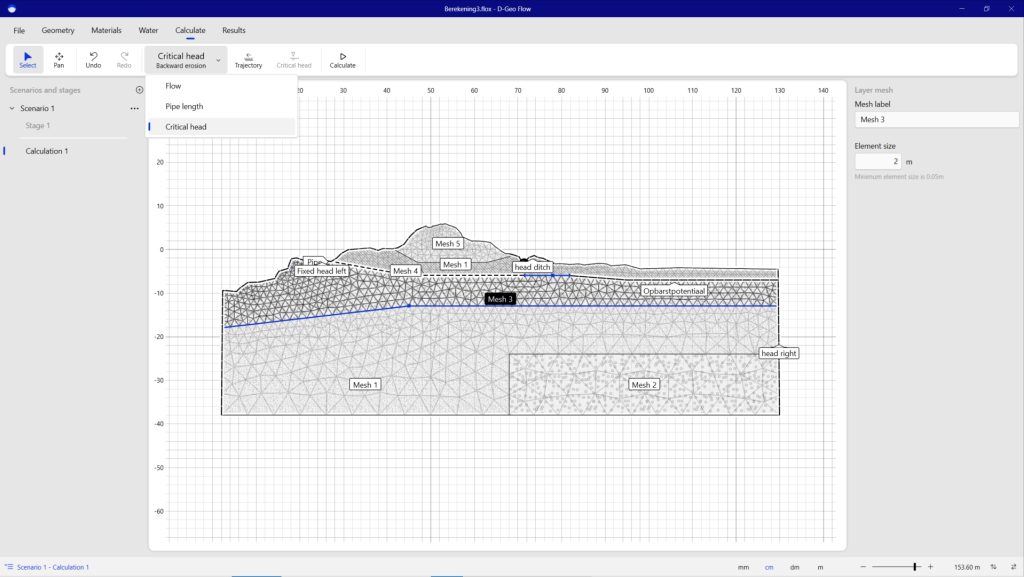The height and width of the screenshot is (577, 1024).
Task: Set display units to dm
Action: [794, 567]
